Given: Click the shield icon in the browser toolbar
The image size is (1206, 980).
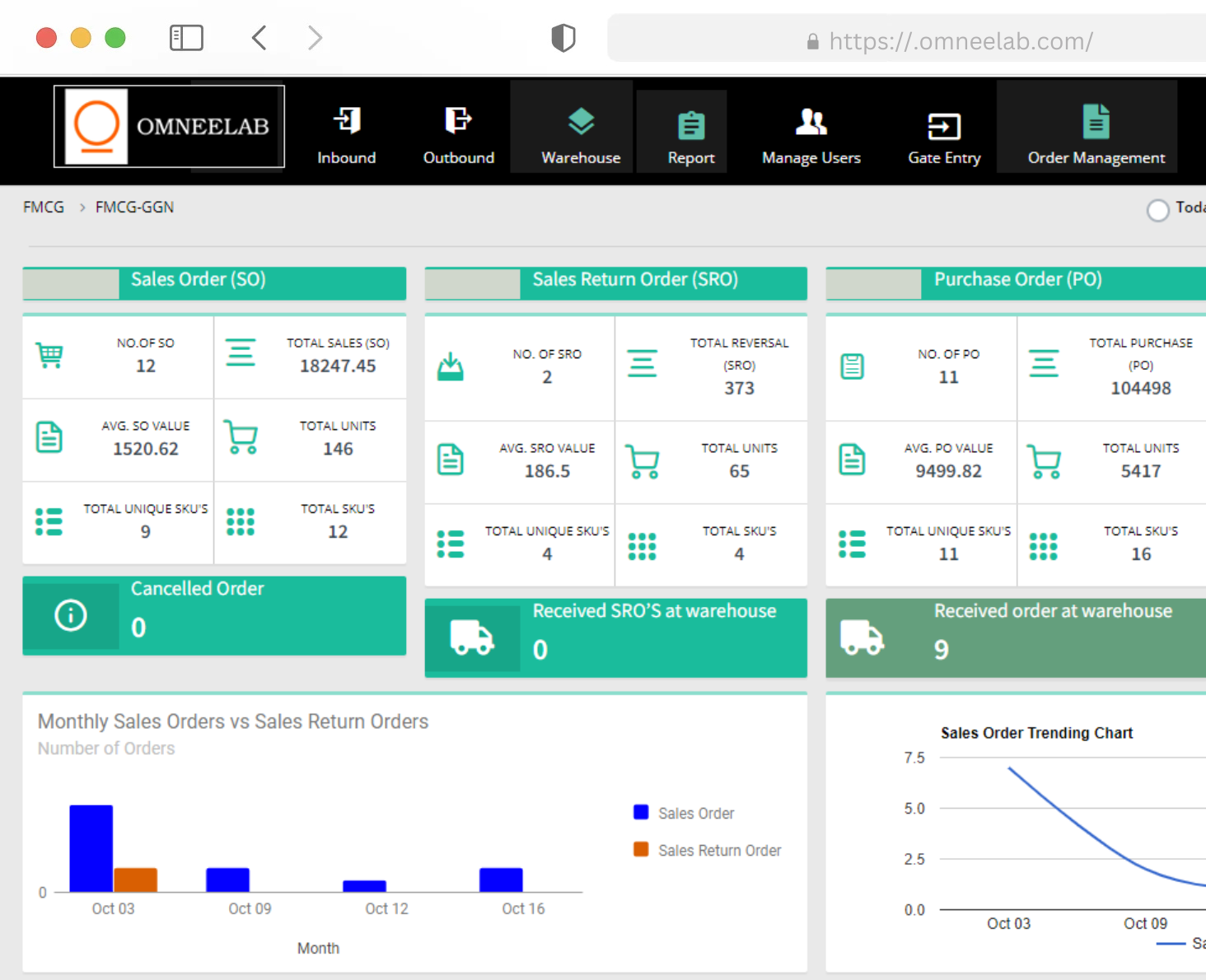Looking at the screenshot, I should [x=563, y=37].
